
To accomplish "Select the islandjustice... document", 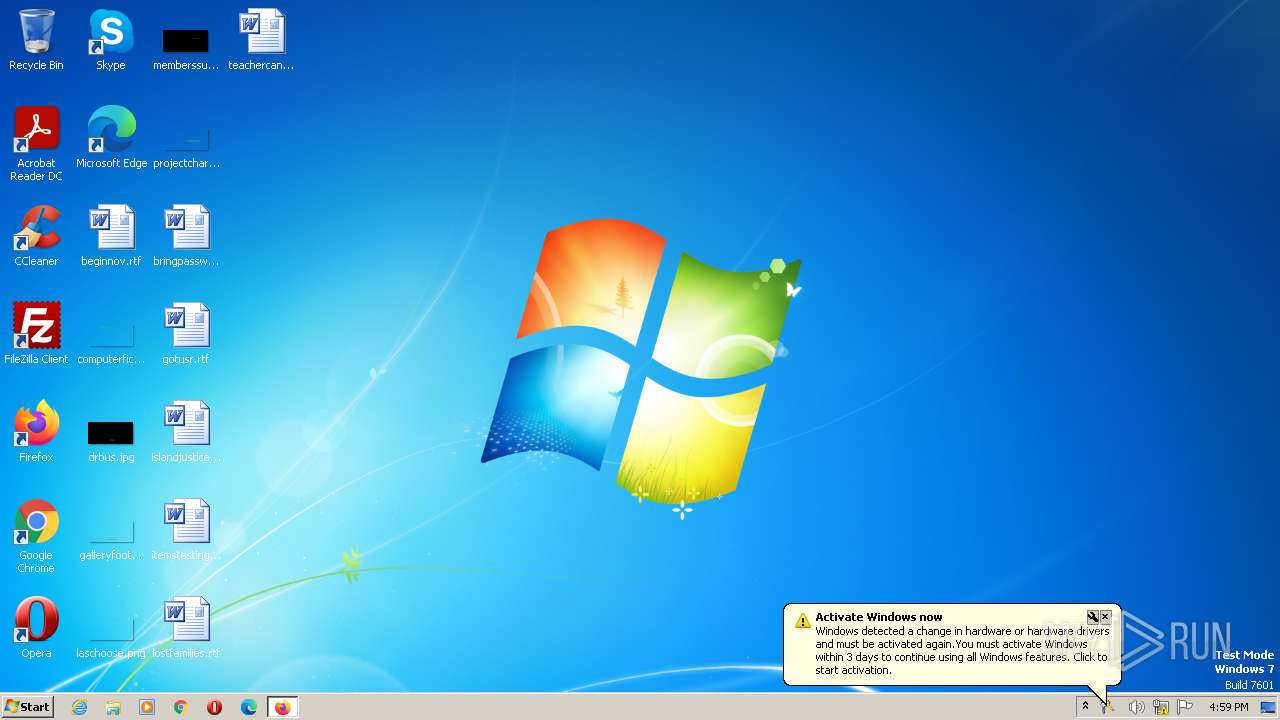I will pyautogui.click(x=186, y=432).
